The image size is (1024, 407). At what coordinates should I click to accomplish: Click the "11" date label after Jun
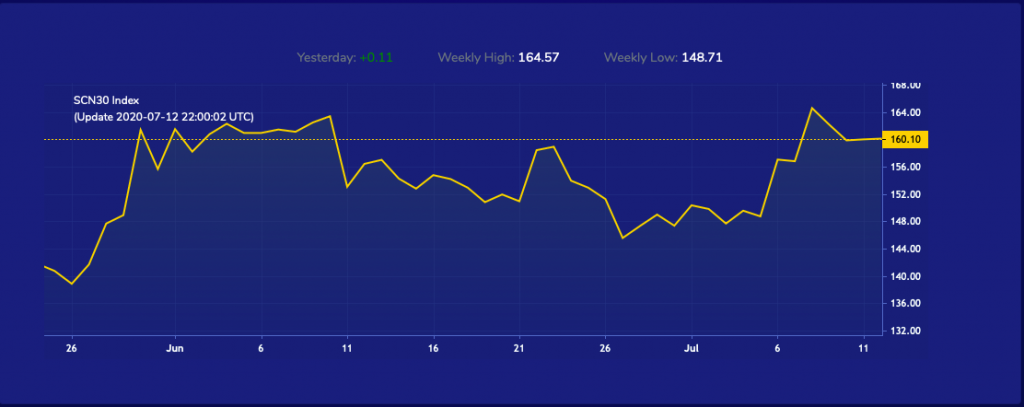347,349
